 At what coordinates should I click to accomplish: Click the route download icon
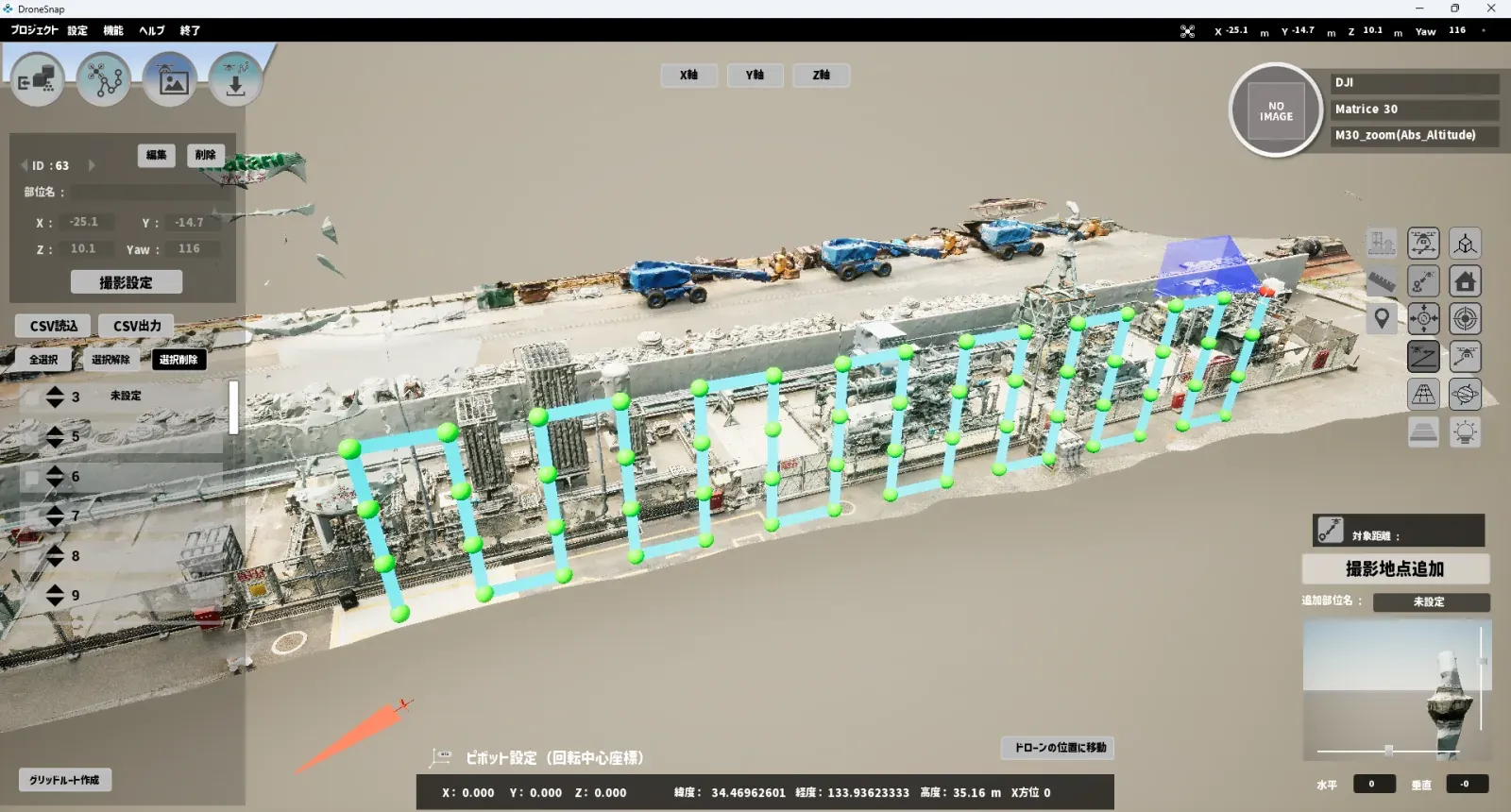236,80
